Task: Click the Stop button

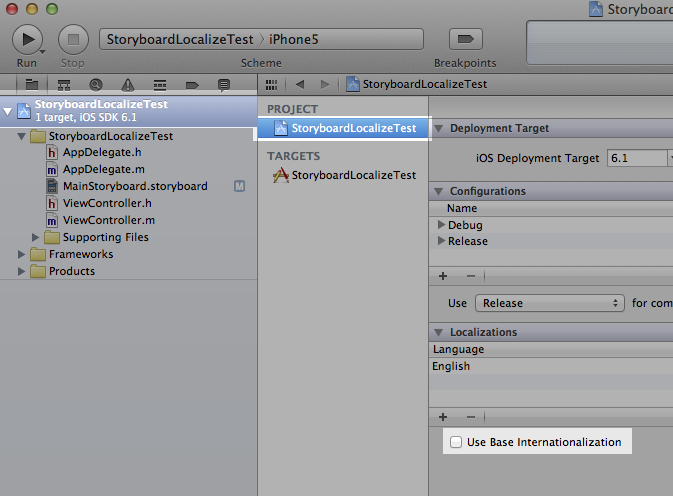Action: pos(73,39)
